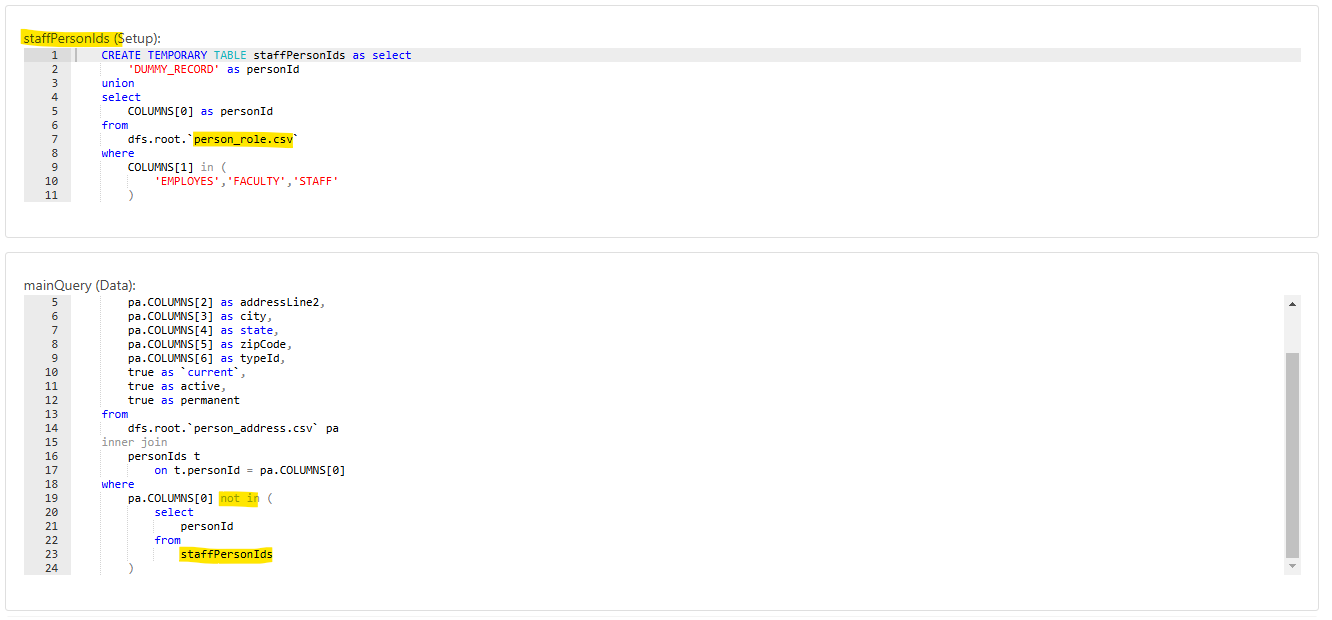This screenshot has width=1332, height=620.
Task: Click 'true as permanent' line
Action: pyautogui.click(x=184, y=400)
